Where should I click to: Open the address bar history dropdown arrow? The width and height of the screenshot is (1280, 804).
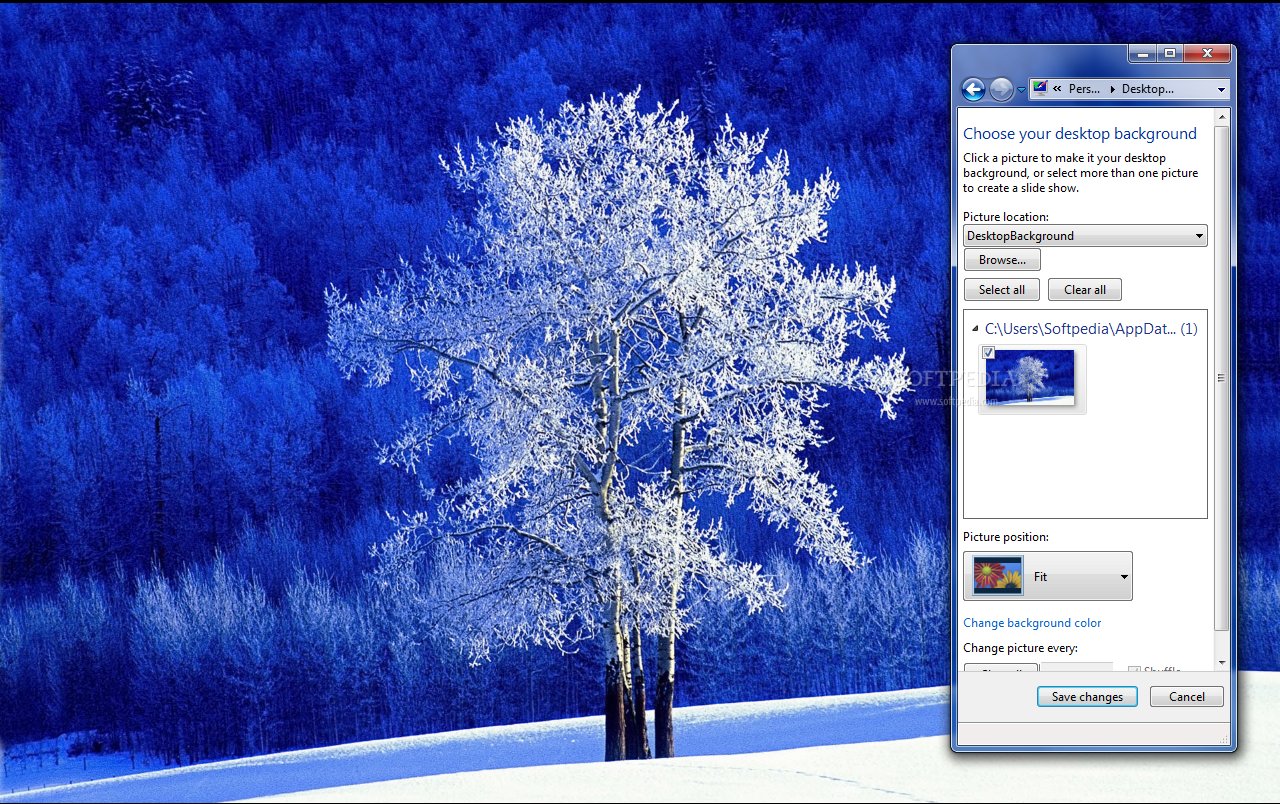(x=1221, y=89)
